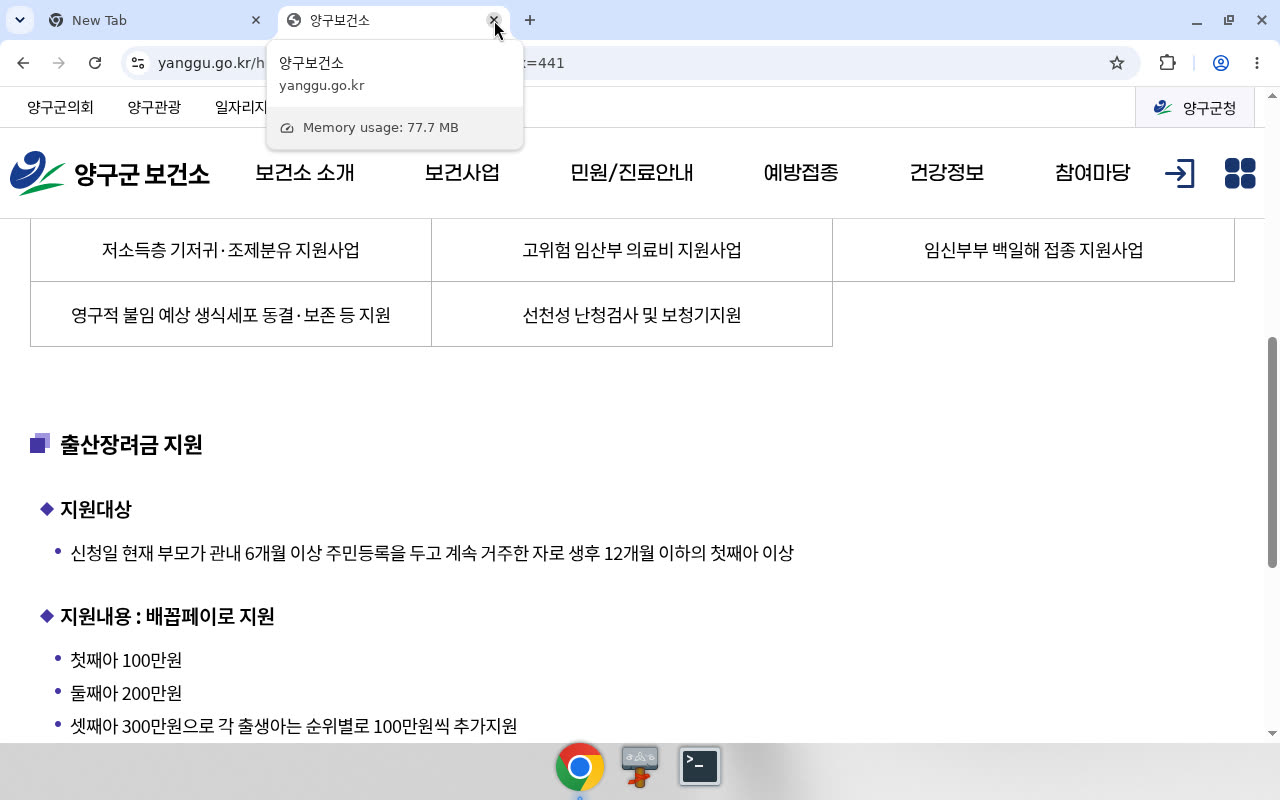The height and width of the screenshot is (800, 1280).
Task: Open the 보건사업 menu
Action: (x=462, y=173)
